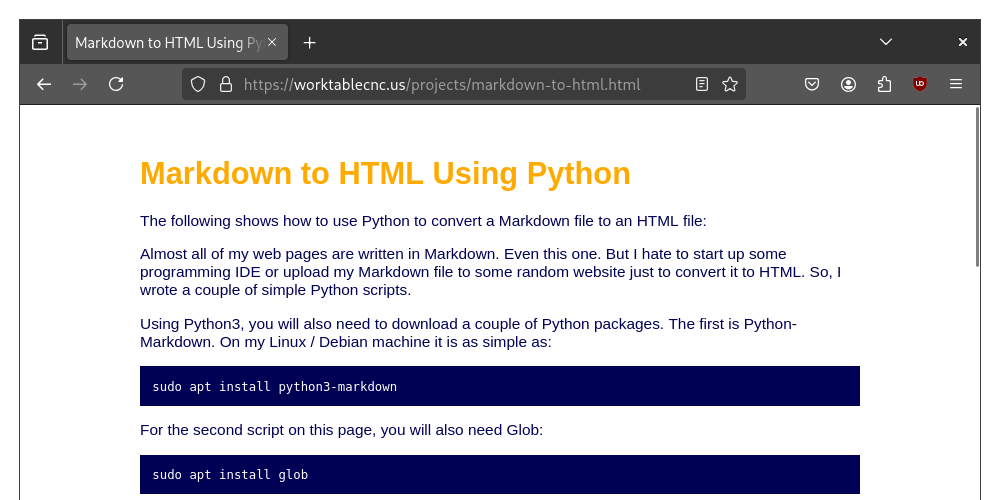Open the Firefox application hamburger menu

[x=955, y=84]
